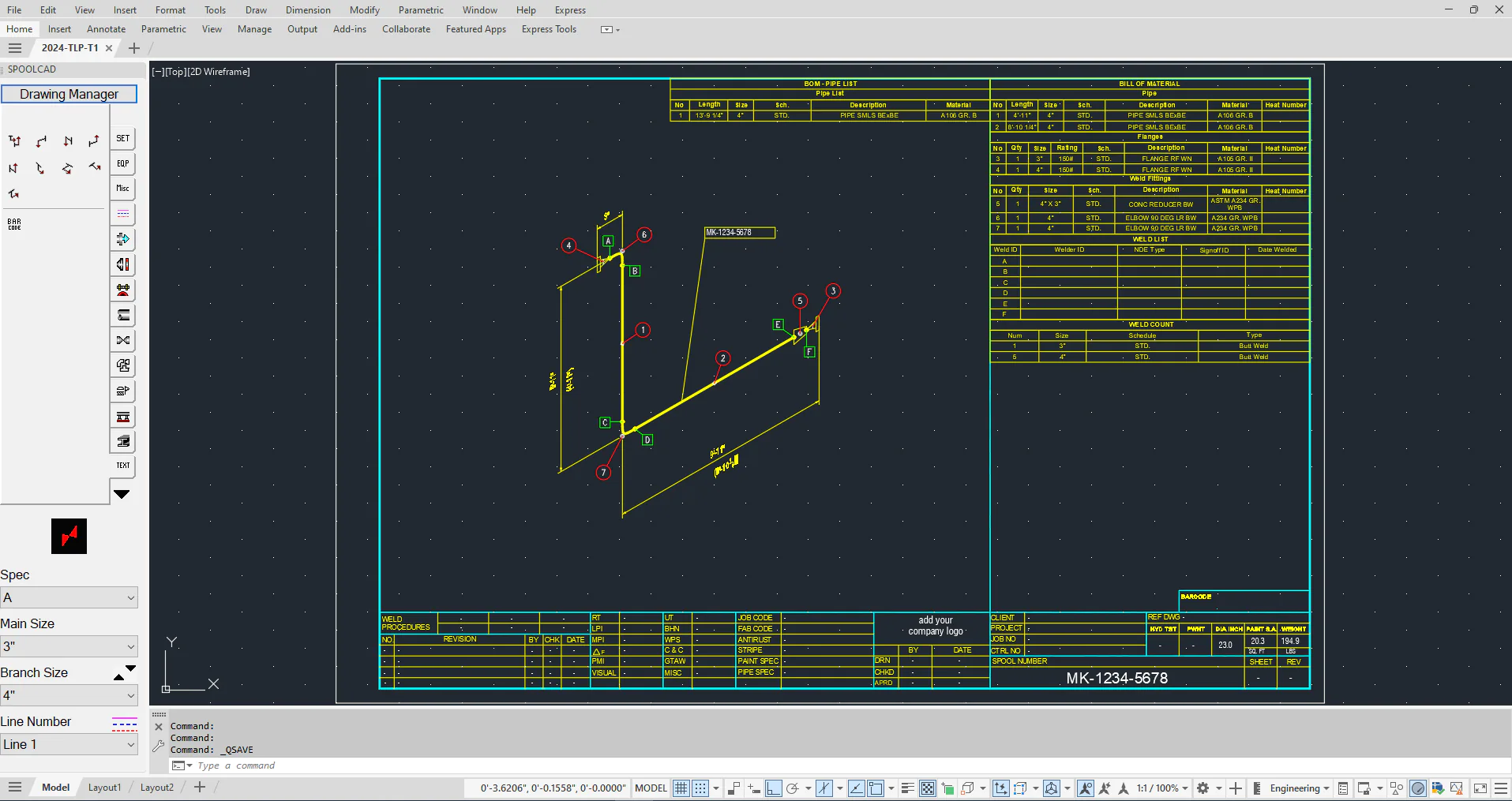Close the 2024-TLP-T1 drawing tab
1512x801 pixels.
click(x=109, y=48)
